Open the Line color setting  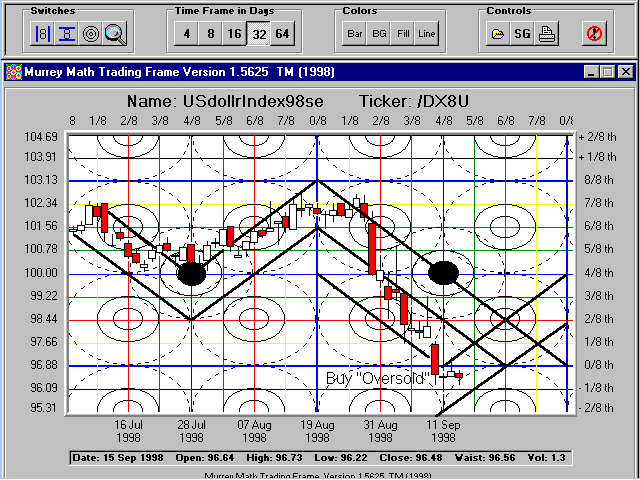click(x=426, y=33)
